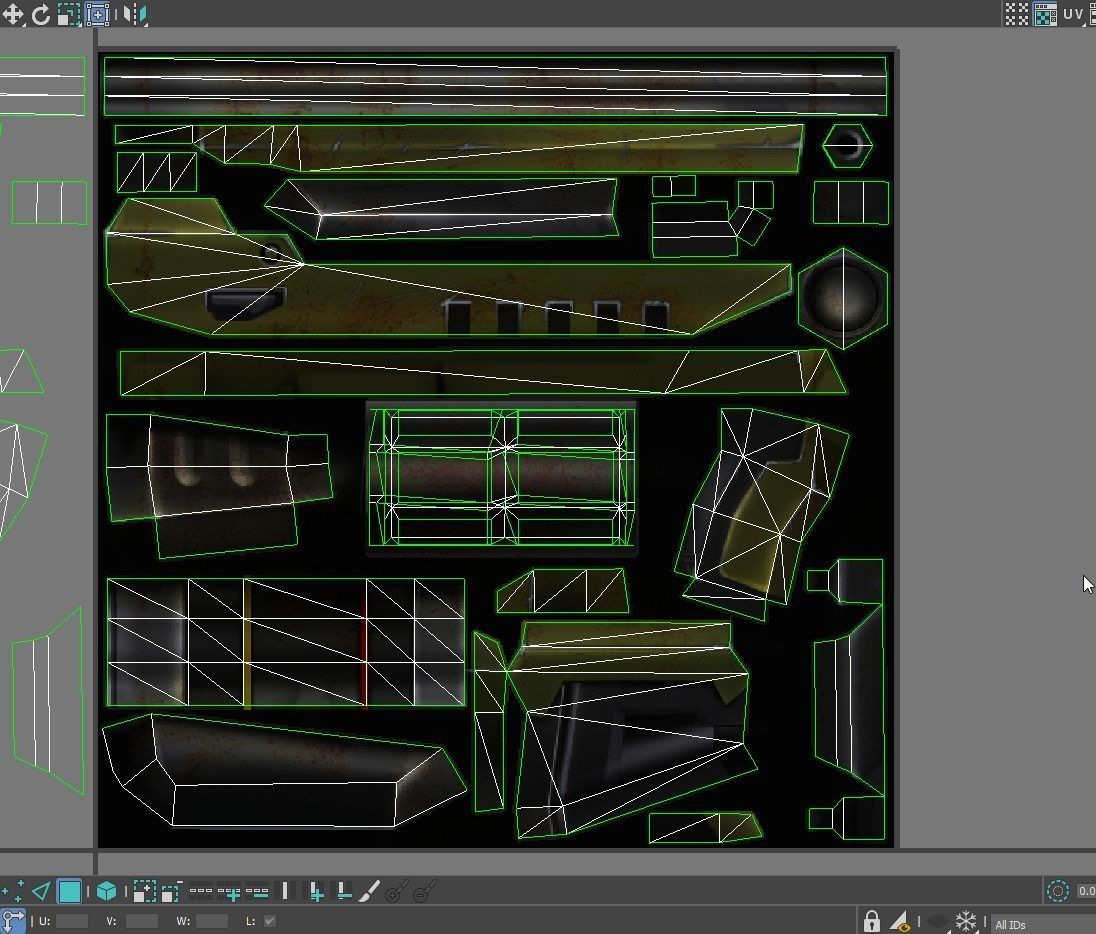Open the UV texture dropdown at top right

pos(1076,14)
